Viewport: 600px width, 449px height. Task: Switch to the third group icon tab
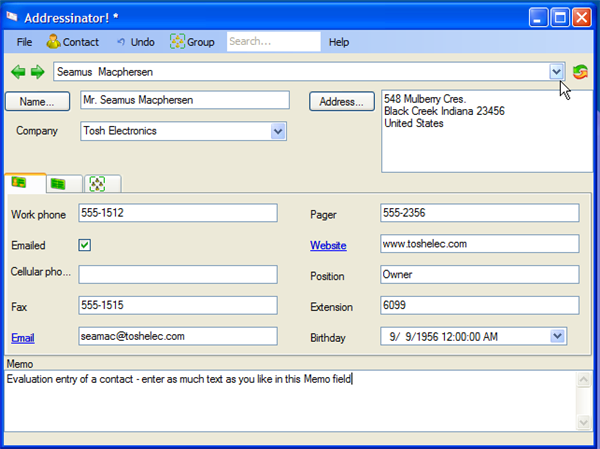[96, 183]
